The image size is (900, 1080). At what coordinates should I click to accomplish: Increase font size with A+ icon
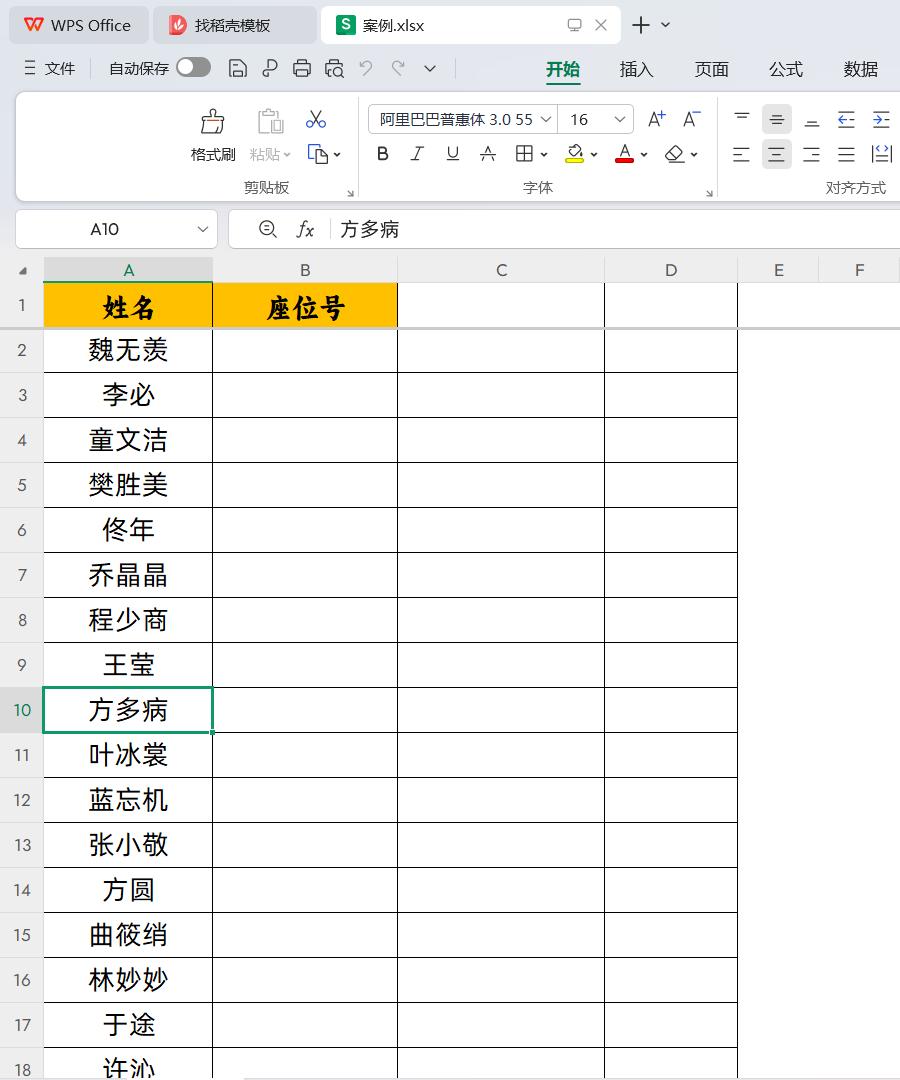tap(657, 119)
